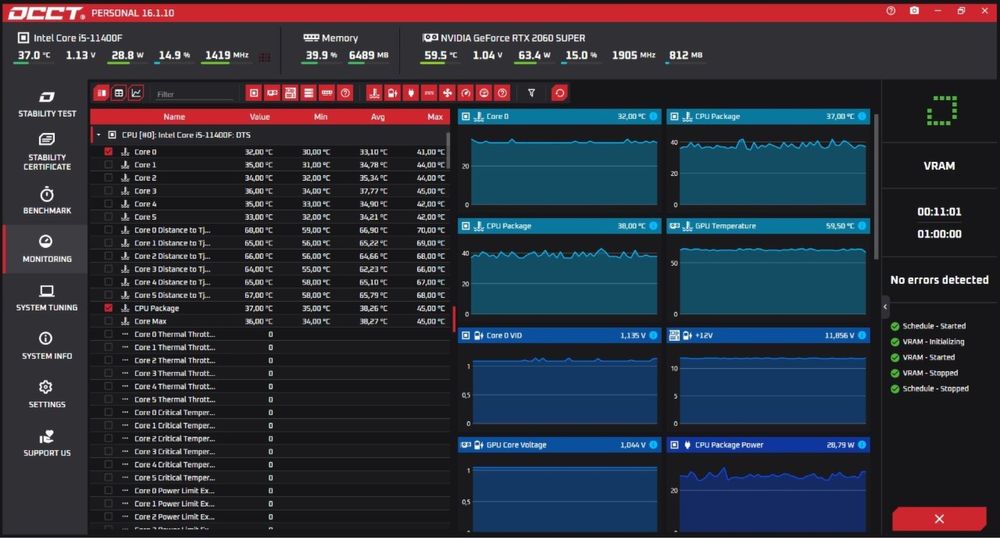Screen dimensions: 1000x538
Task: Toggle storage sensors filter icon
Action: point(309,93)
